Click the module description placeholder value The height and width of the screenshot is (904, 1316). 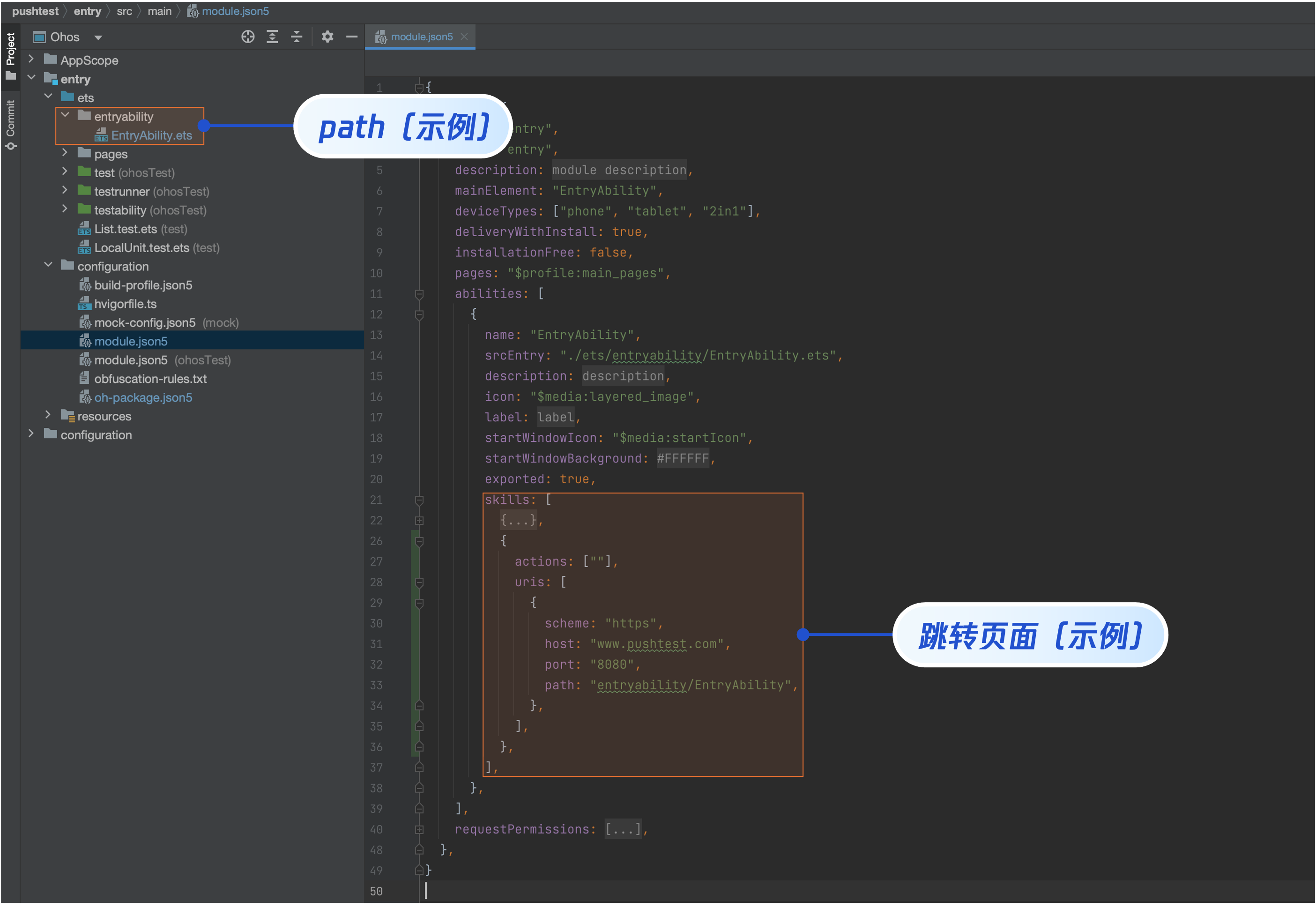coord(619,170)
